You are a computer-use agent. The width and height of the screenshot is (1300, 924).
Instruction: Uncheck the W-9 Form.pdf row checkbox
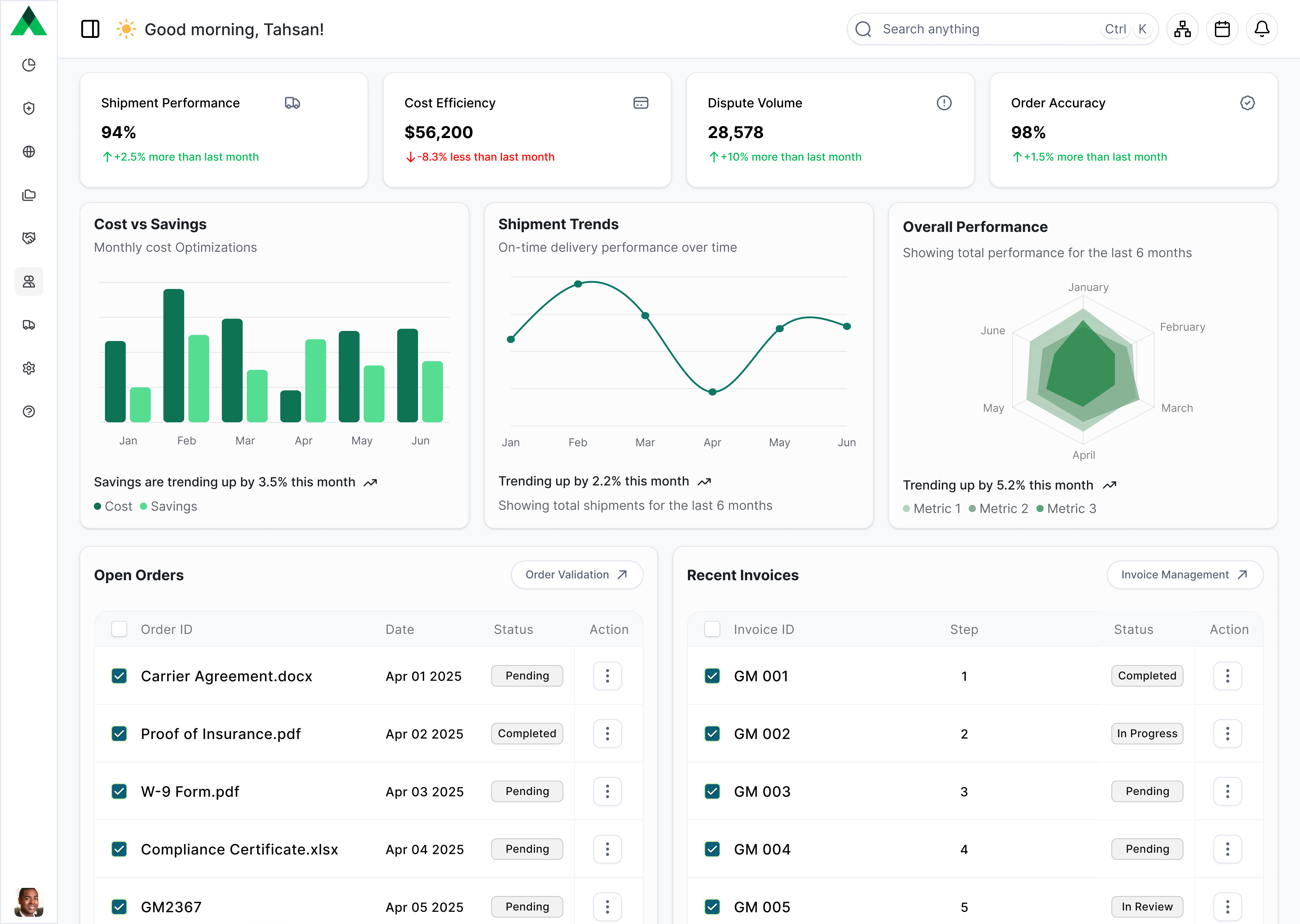pos(119,791)
